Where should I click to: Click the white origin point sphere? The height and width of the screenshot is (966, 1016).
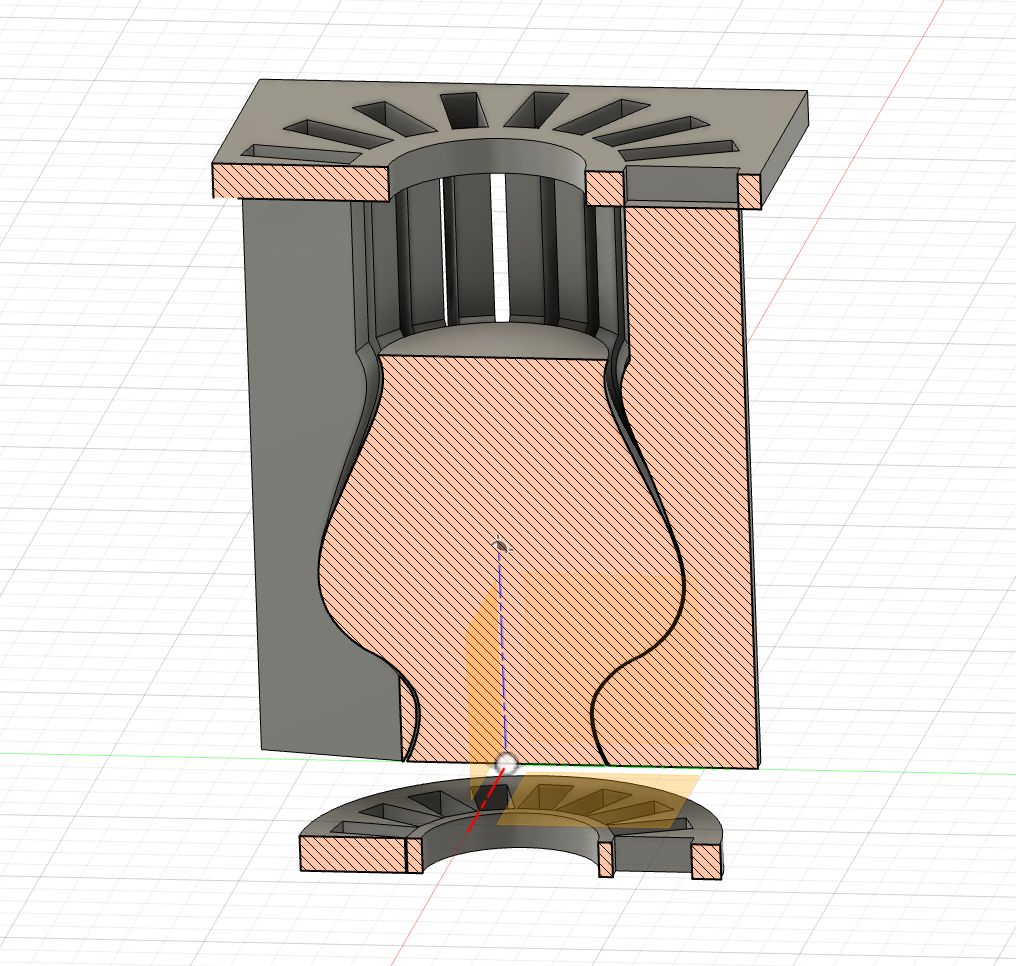(x=507, y=764)
